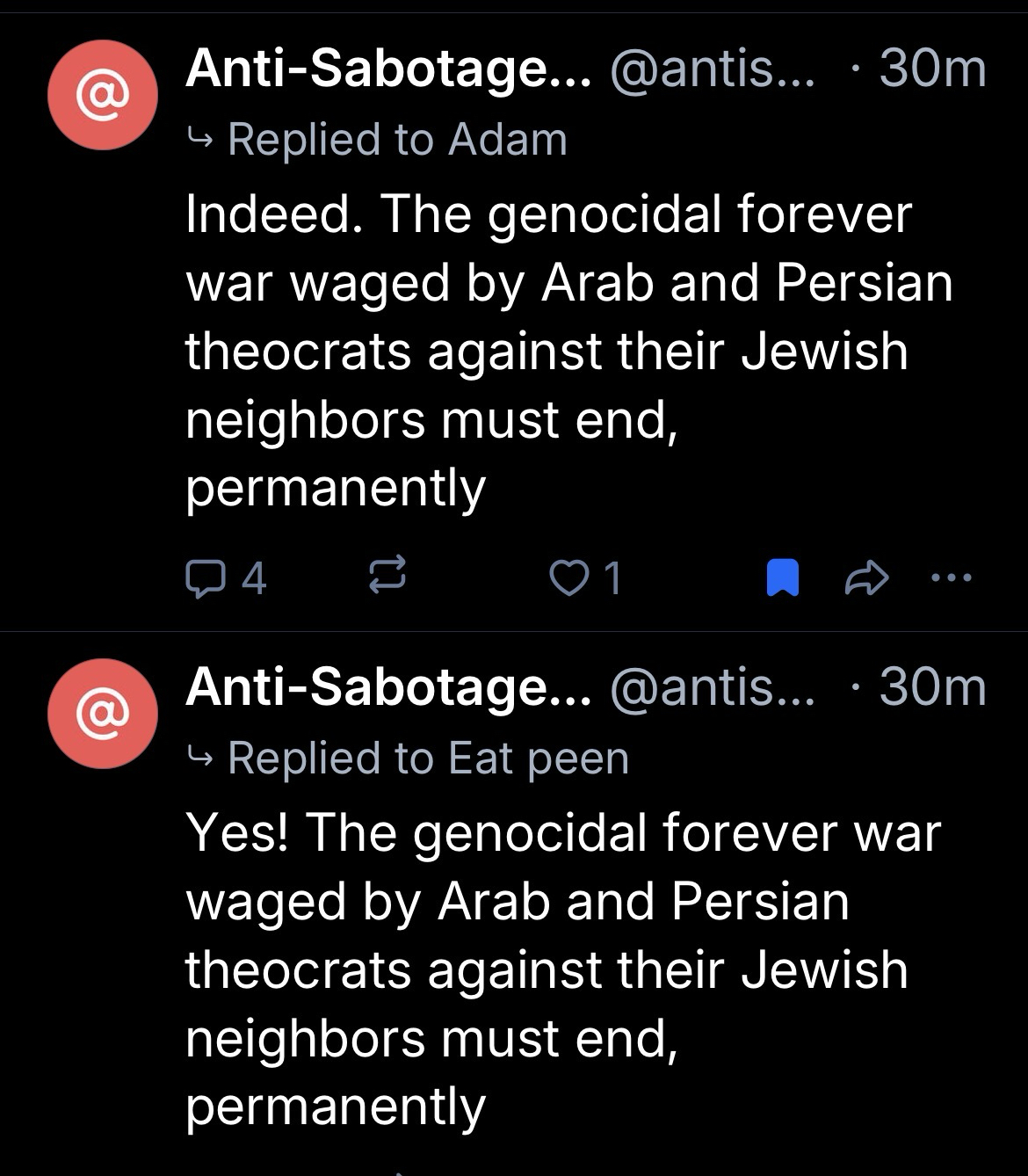Click the 30m timestamp on the first post
Viewport: 1028px width, 1176px height.
(x=933, y=69)
